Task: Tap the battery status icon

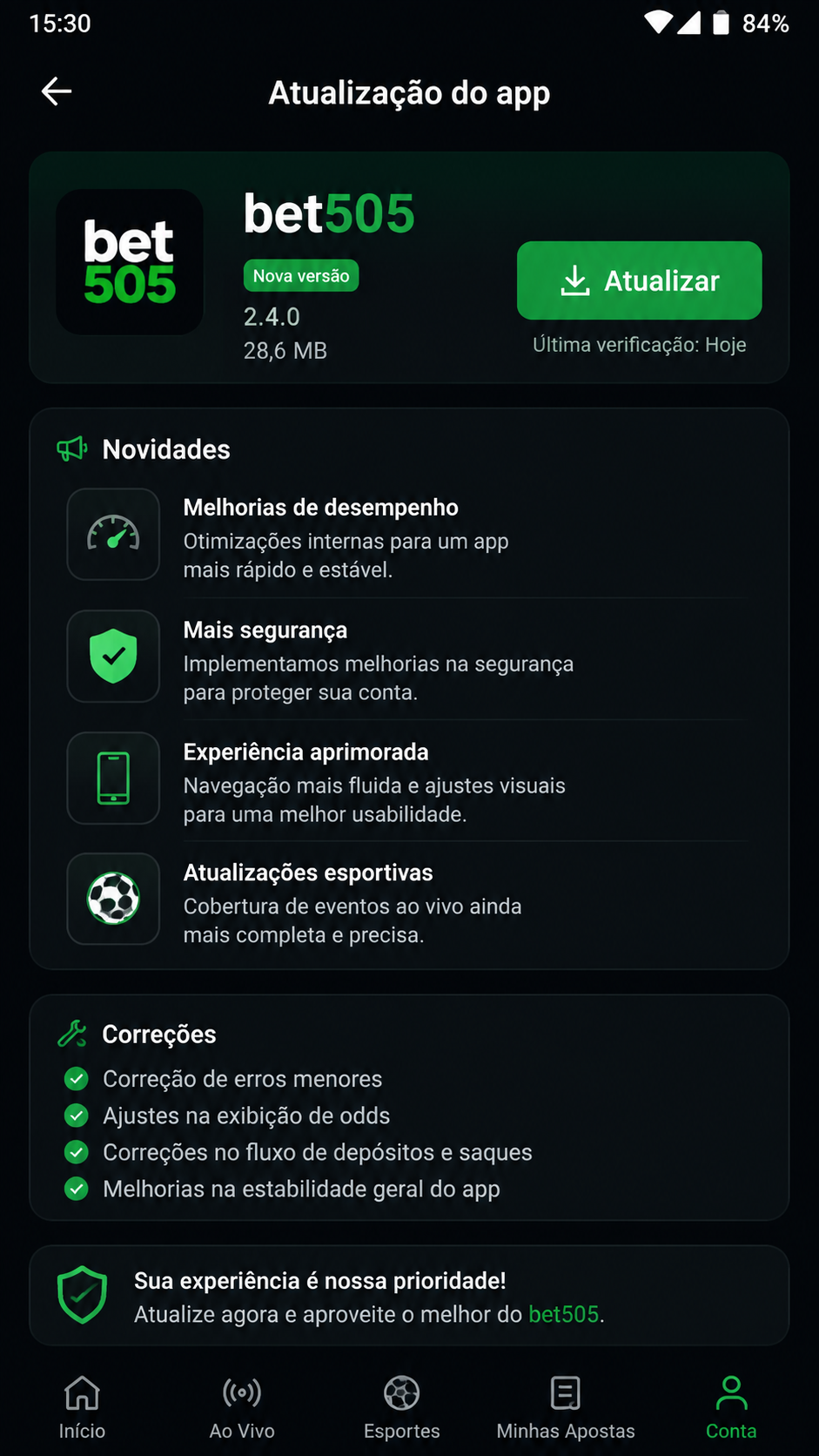Action: click(x=721, y=23)
